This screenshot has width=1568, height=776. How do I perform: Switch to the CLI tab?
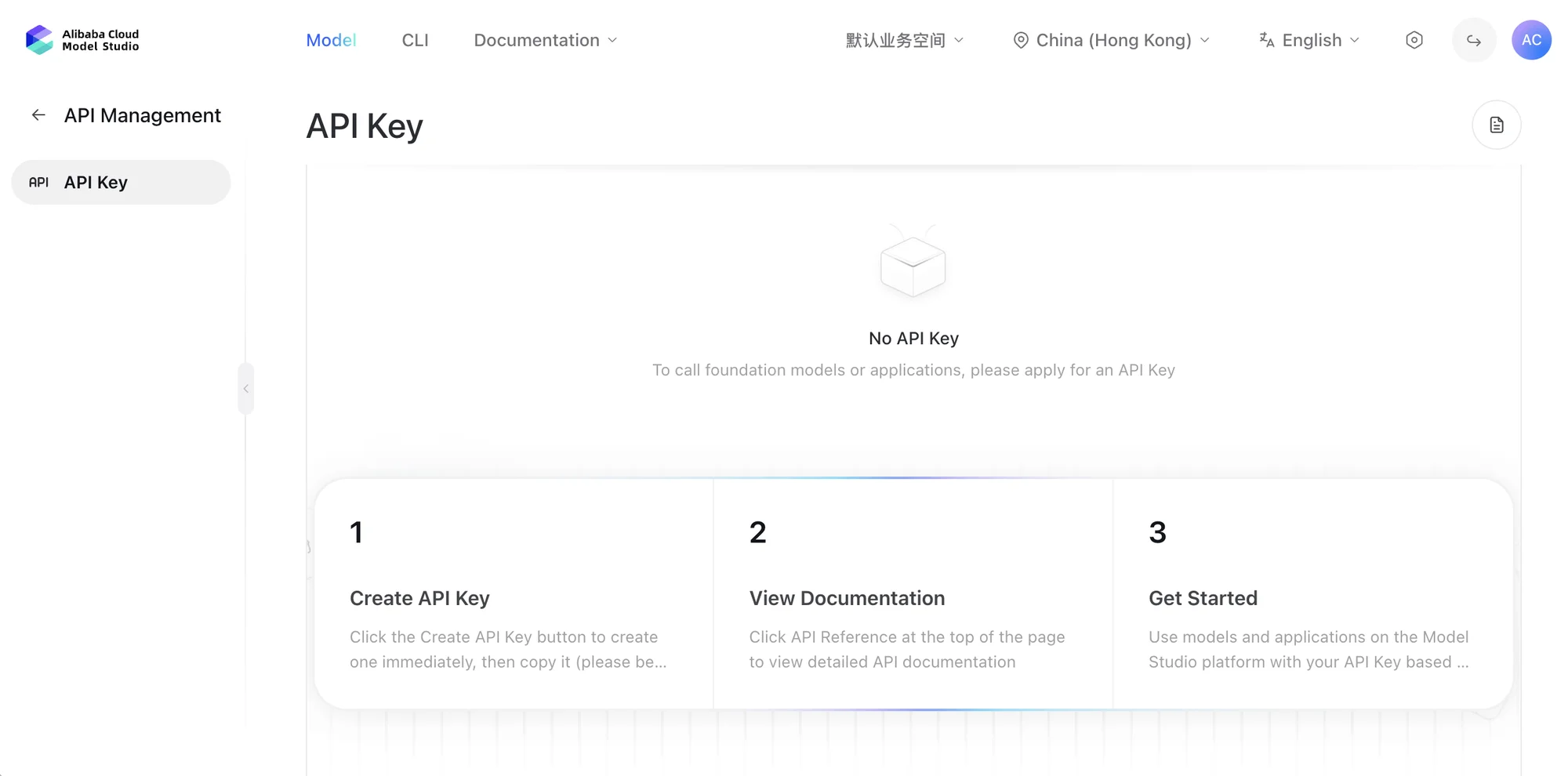point(415,40)
